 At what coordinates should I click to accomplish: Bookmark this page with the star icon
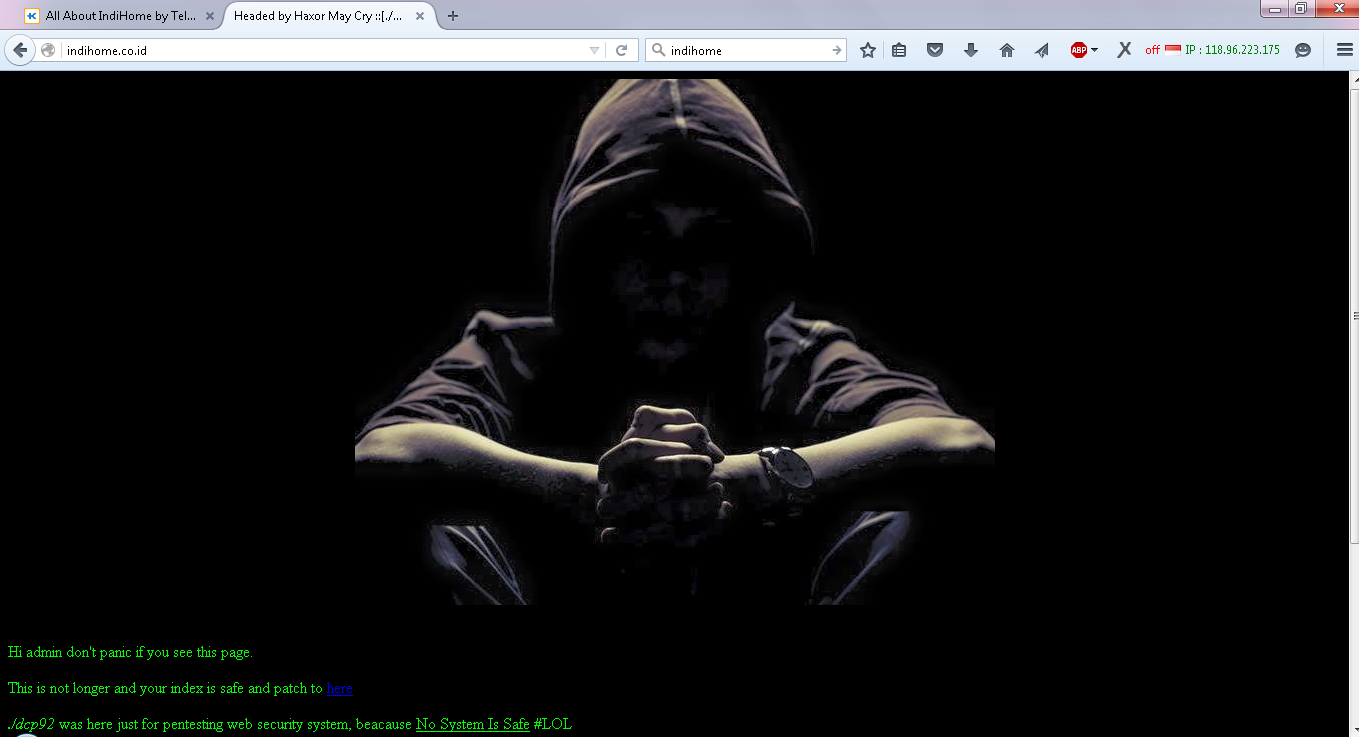(868, 50)
